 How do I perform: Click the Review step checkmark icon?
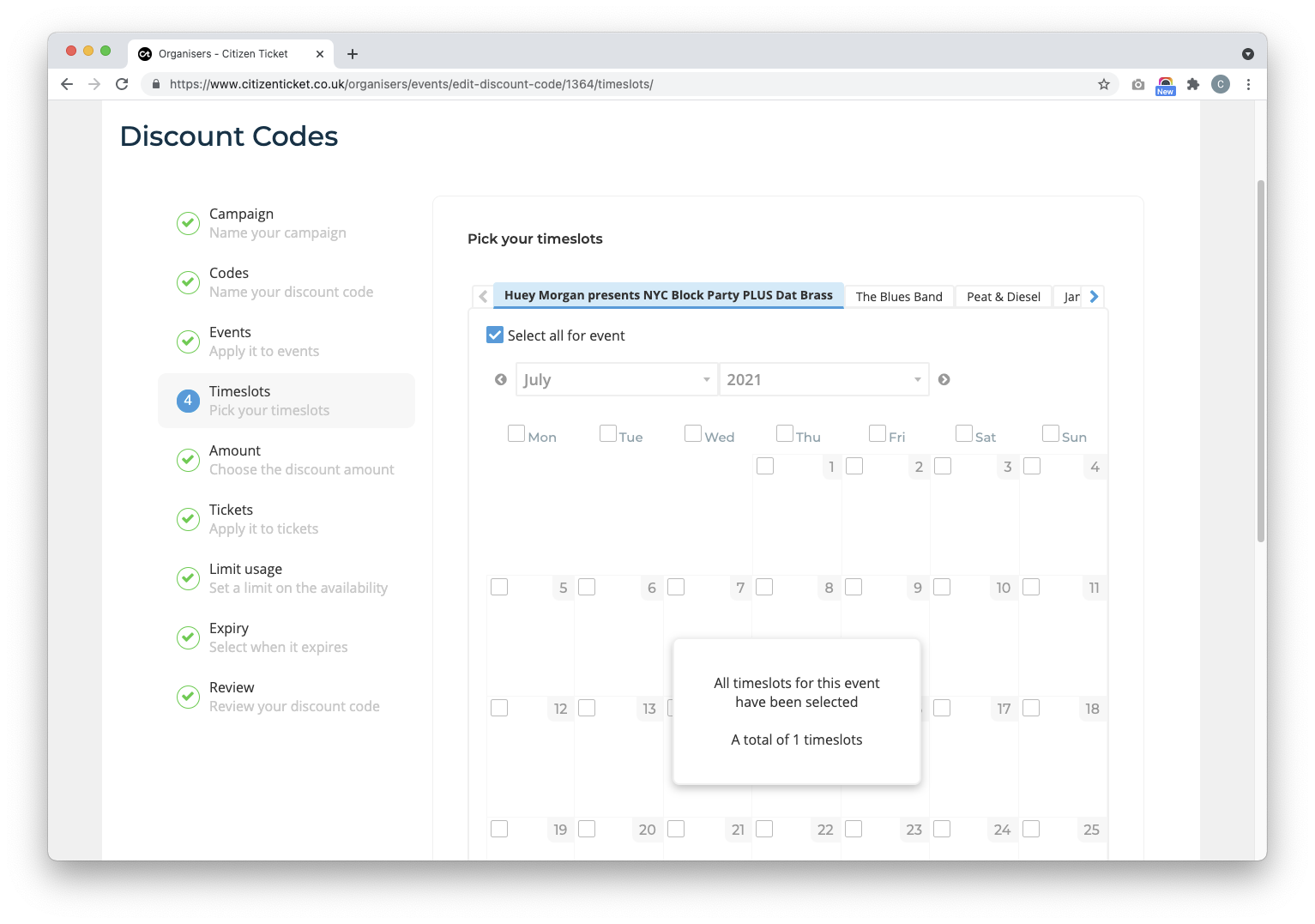click(188, 697)
